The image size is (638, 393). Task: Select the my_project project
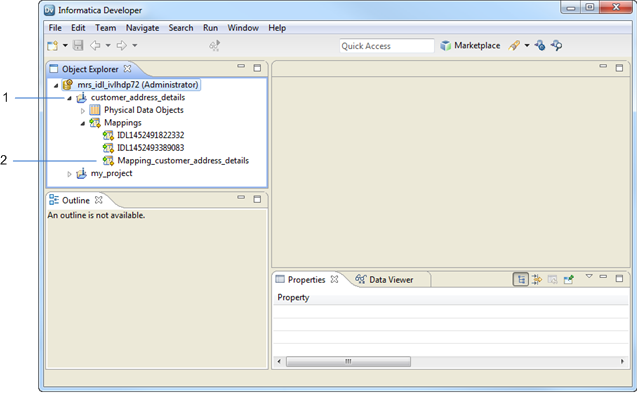point(111,173)
